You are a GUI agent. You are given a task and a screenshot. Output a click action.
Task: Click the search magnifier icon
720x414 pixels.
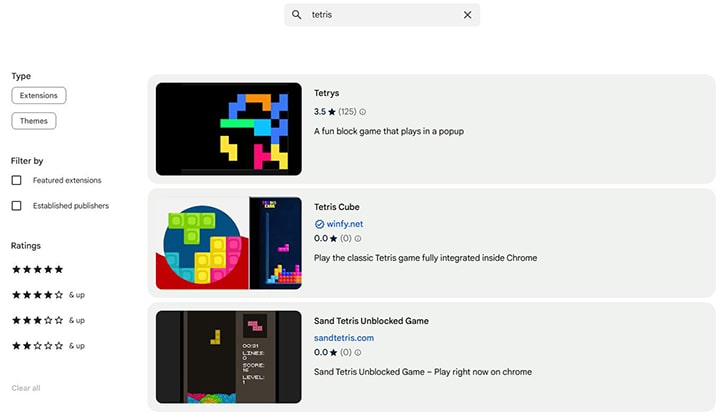pos(296,15)
